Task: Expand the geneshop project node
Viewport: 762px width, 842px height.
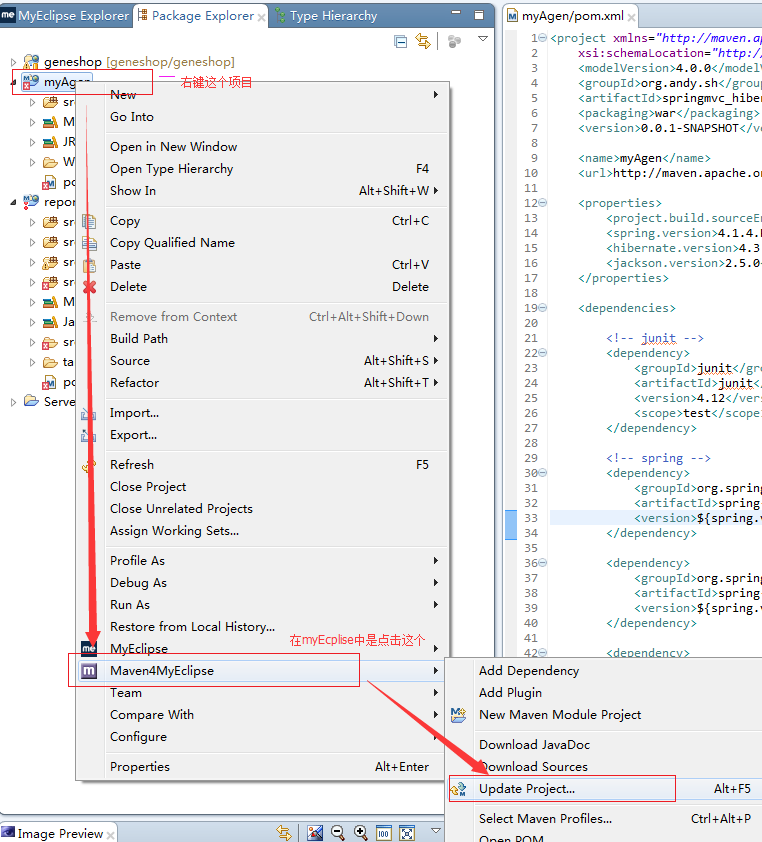Action: pyautogui.click(x=13, y=62)
